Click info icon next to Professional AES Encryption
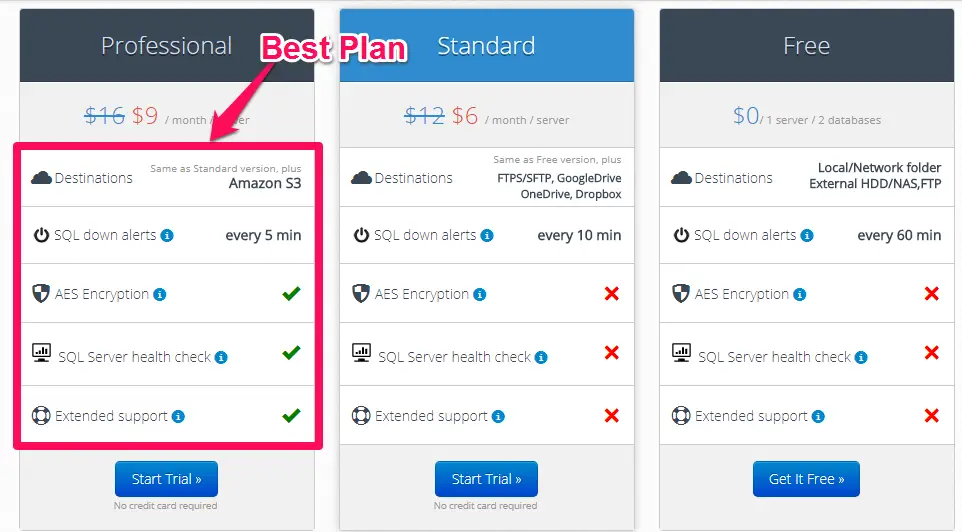 tap(160, 295)
